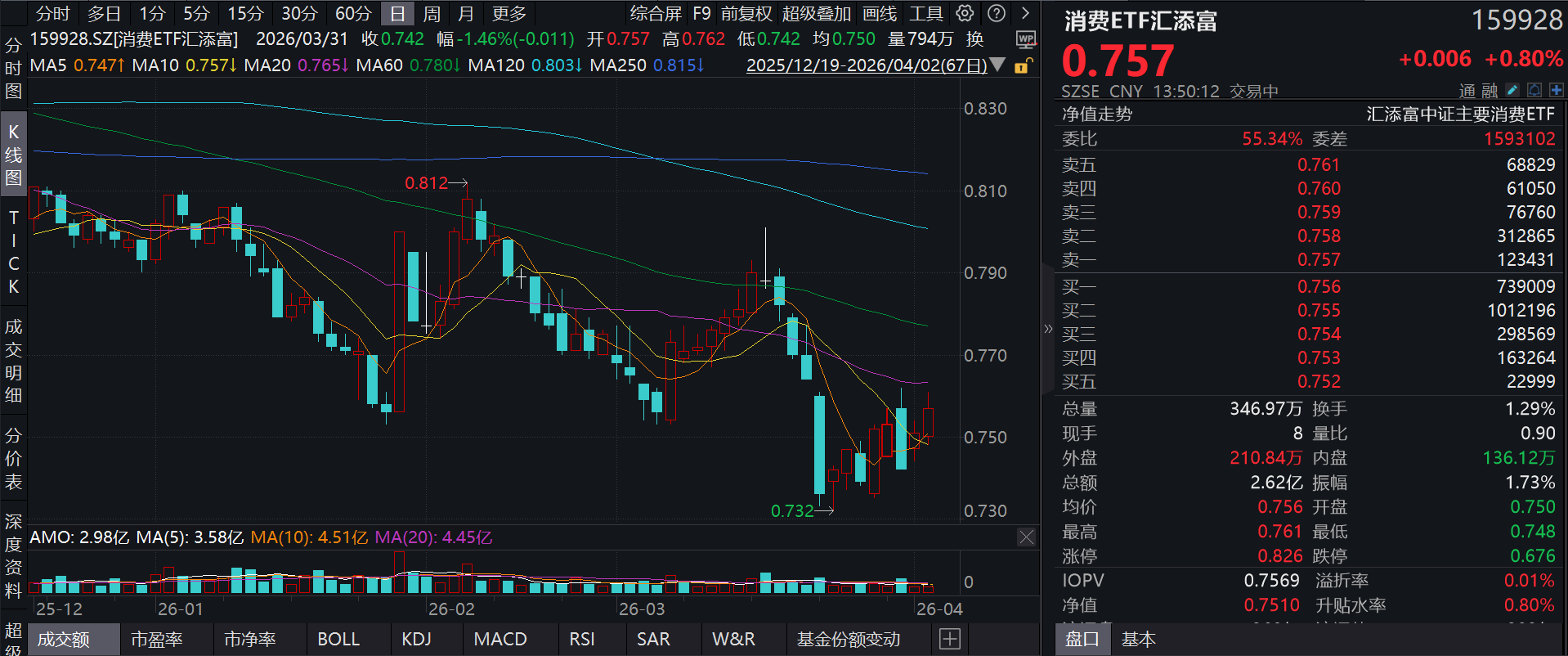Viewport: 1568px width, 656px height.
Task: Open the date range dropdown triangle
Action: [x=997, y=65]
